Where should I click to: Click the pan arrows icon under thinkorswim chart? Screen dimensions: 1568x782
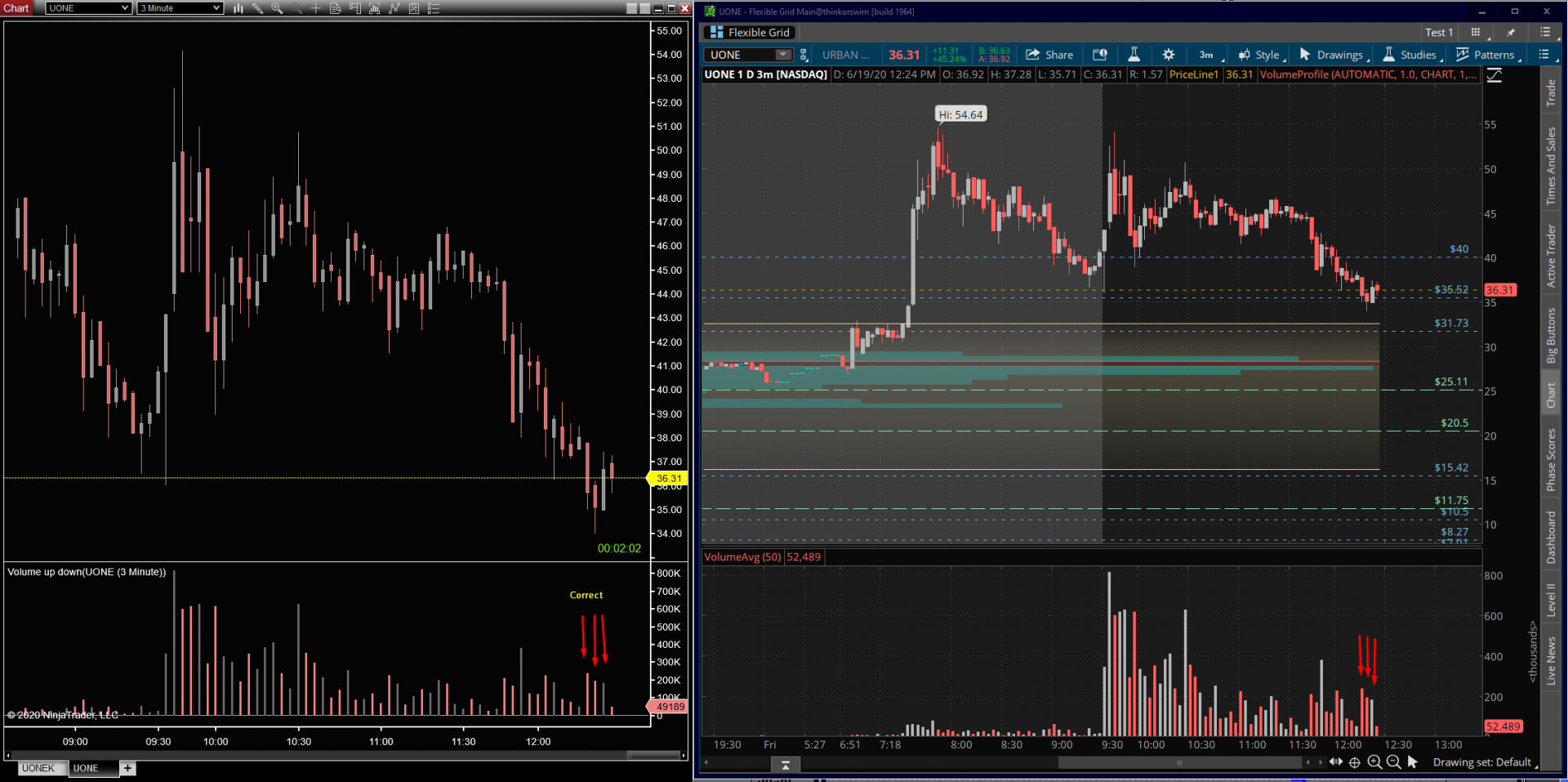pos(1336,762)
